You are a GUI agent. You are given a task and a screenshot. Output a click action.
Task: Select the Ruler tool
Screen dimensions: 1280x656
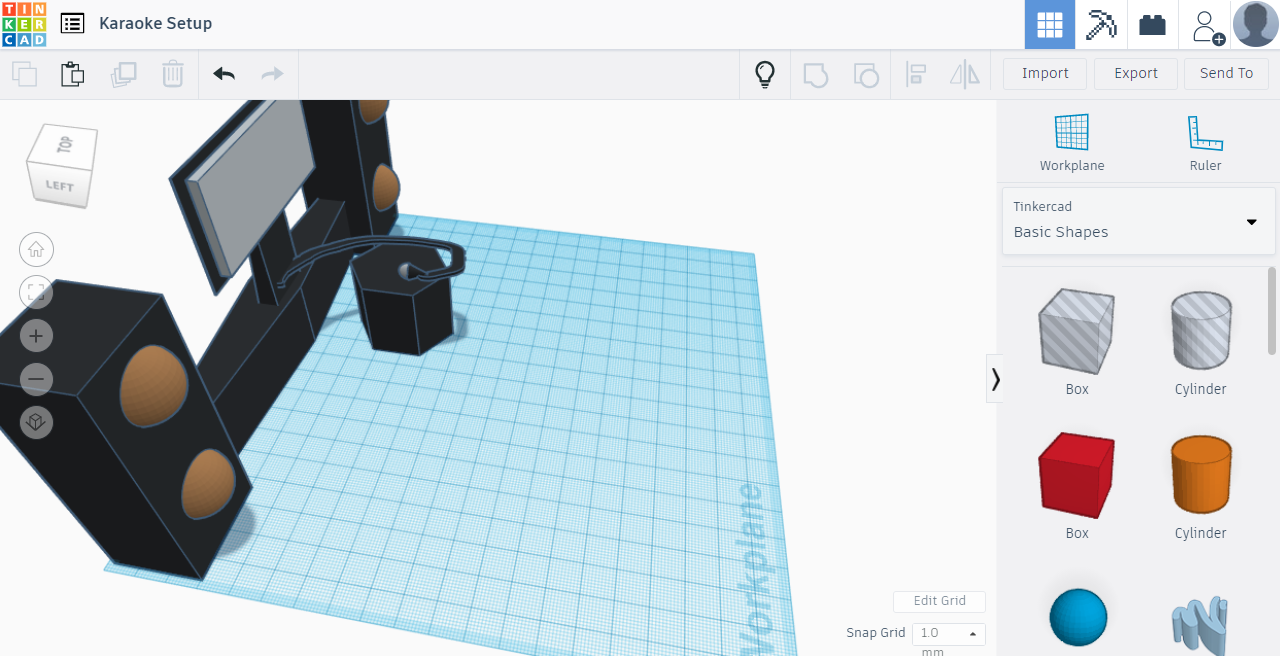1205,143
